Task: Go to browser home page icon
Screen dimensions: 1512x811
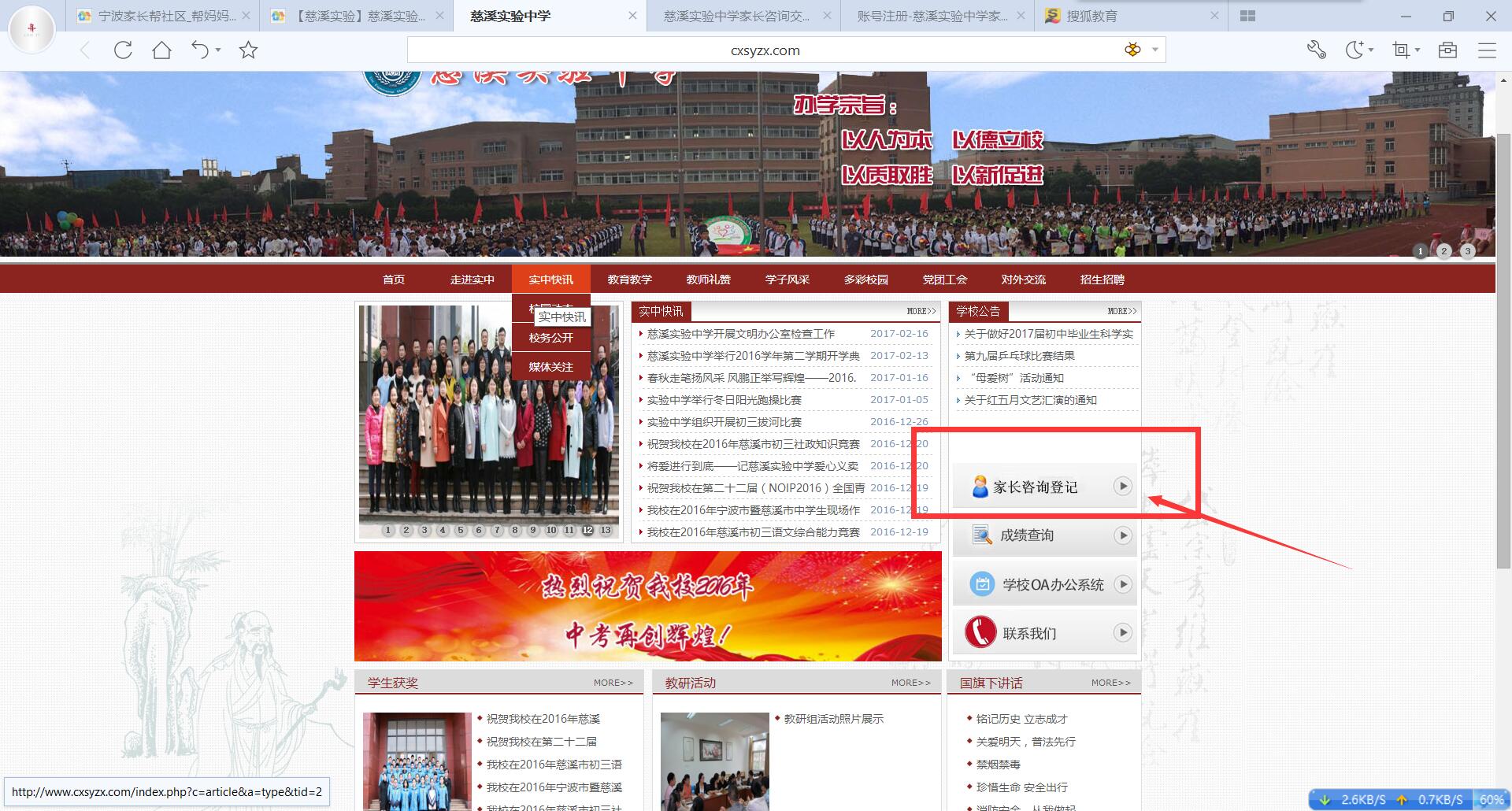Action: [x=161, y=50]
